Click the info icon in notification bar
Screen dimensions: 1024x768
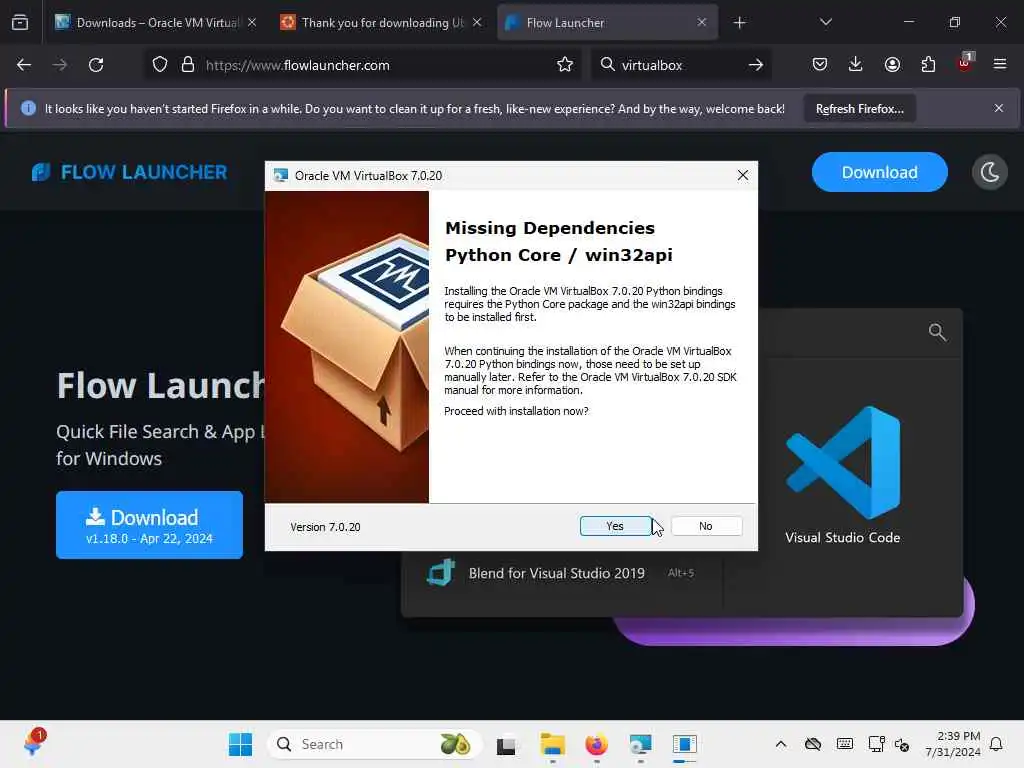28,108
